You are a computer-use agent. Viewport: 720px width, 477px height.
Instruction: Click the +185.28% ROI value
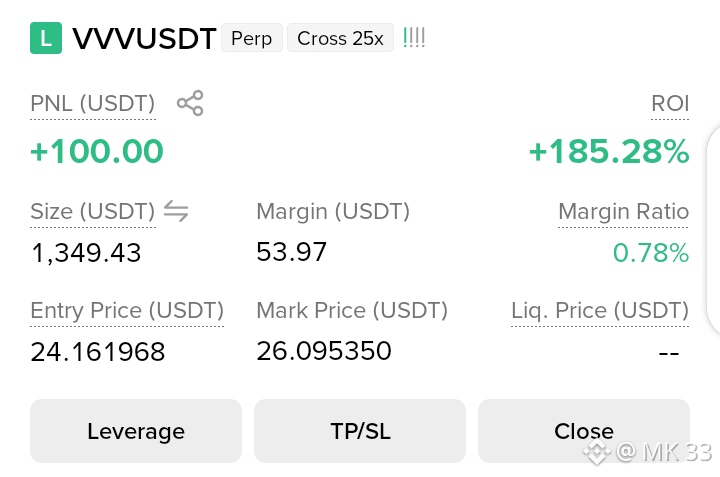point(609,151)
